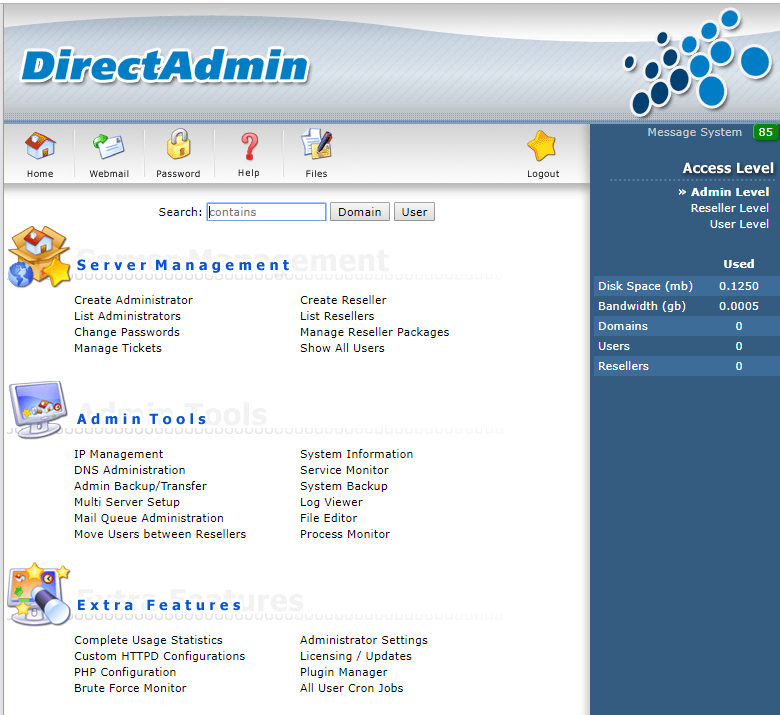The image size is (780, 715).
Task: Open Licensing / Updates
Action: (356, 656)
